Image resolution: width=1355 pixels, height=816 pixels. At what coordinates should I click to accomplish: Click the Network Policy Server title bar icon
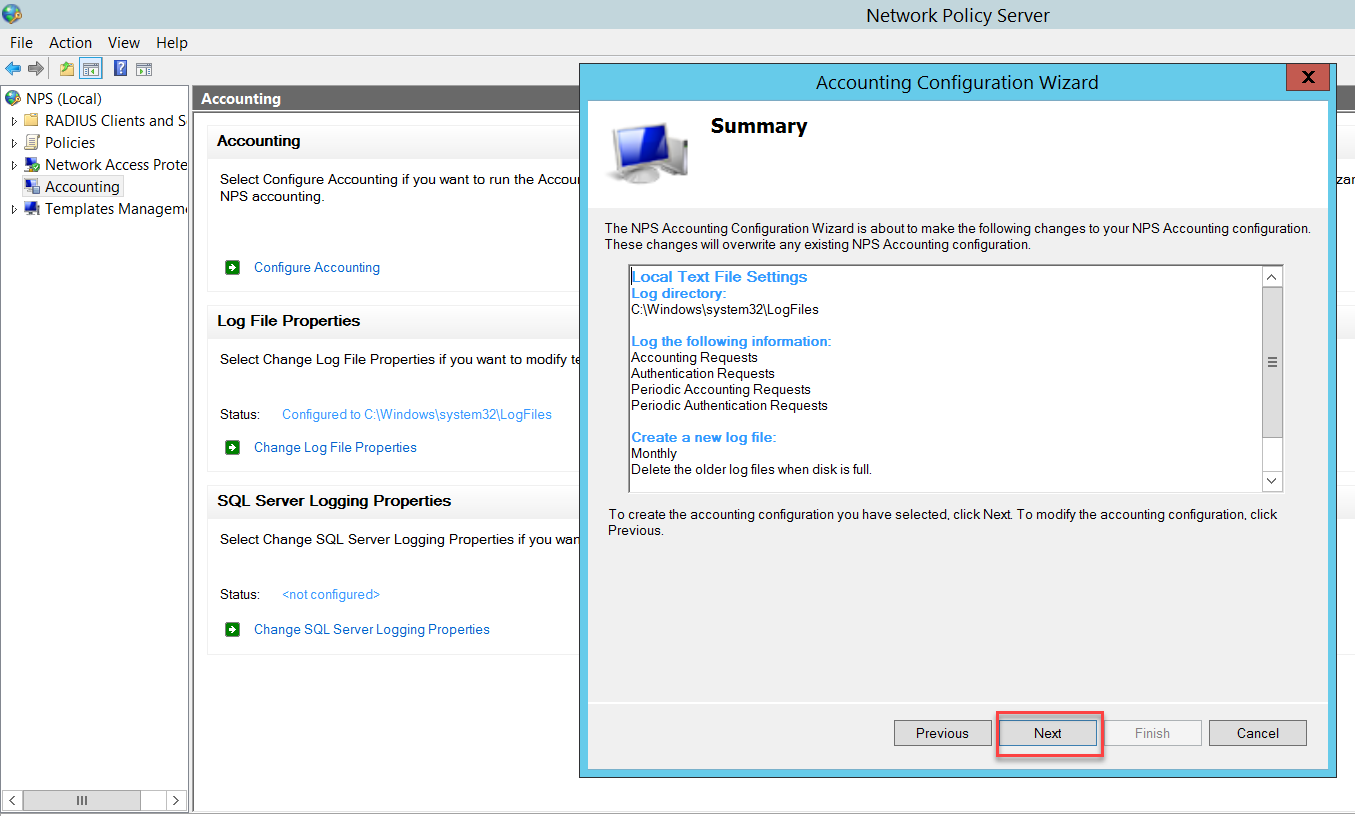12,14
